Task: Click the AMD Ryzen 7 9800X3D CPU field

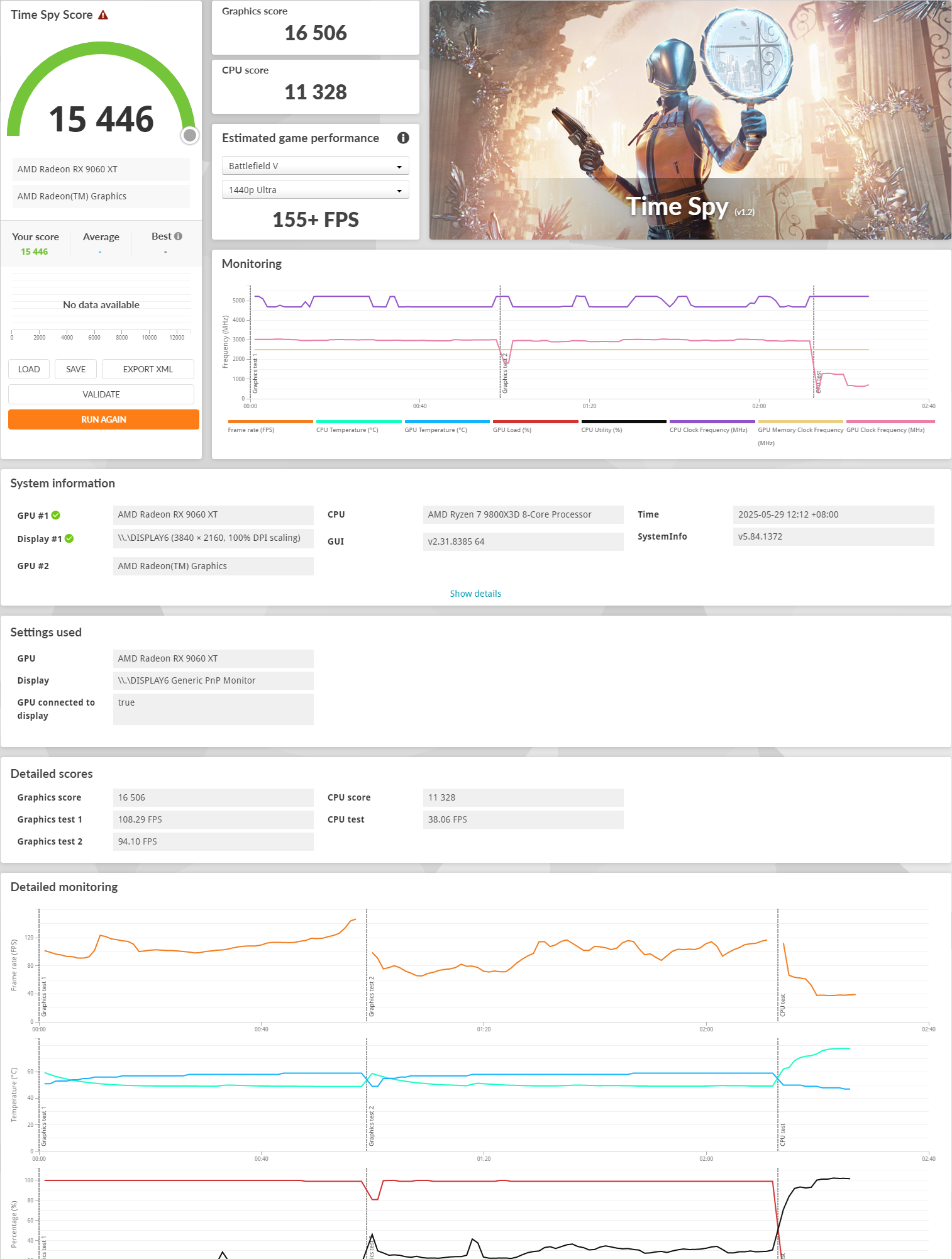Action: 523,514
